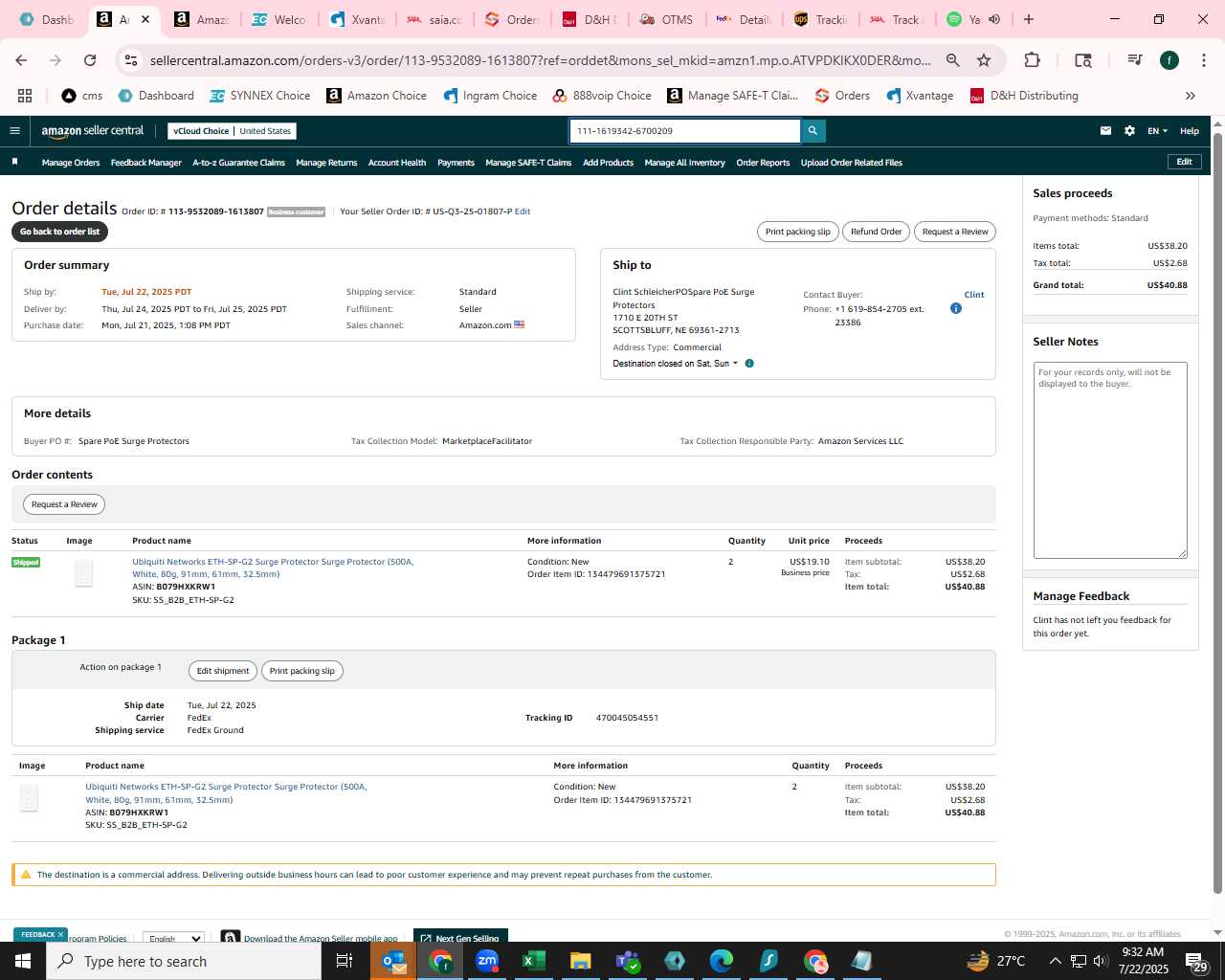Click inside the Seller Notes text area

[1110, 460]
